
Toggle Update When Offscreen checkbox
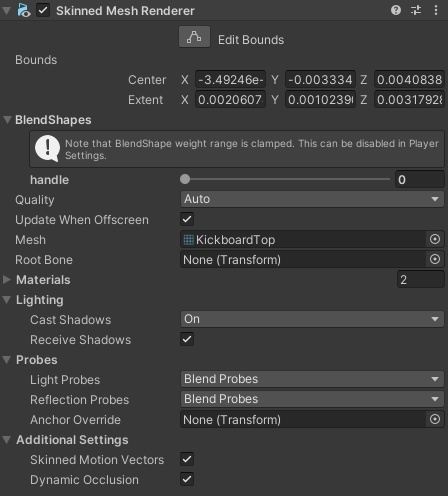pyautogui.click(x=187, y=219)
